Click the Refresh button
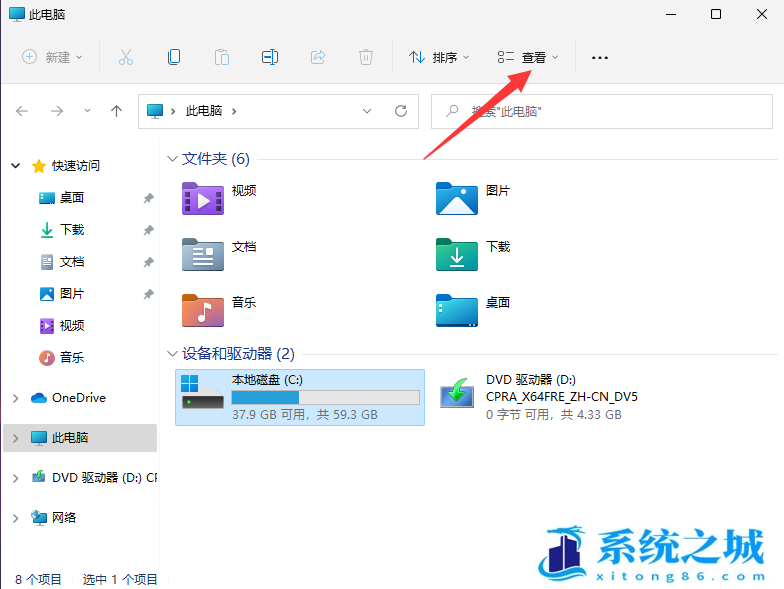 coord(401,111)
